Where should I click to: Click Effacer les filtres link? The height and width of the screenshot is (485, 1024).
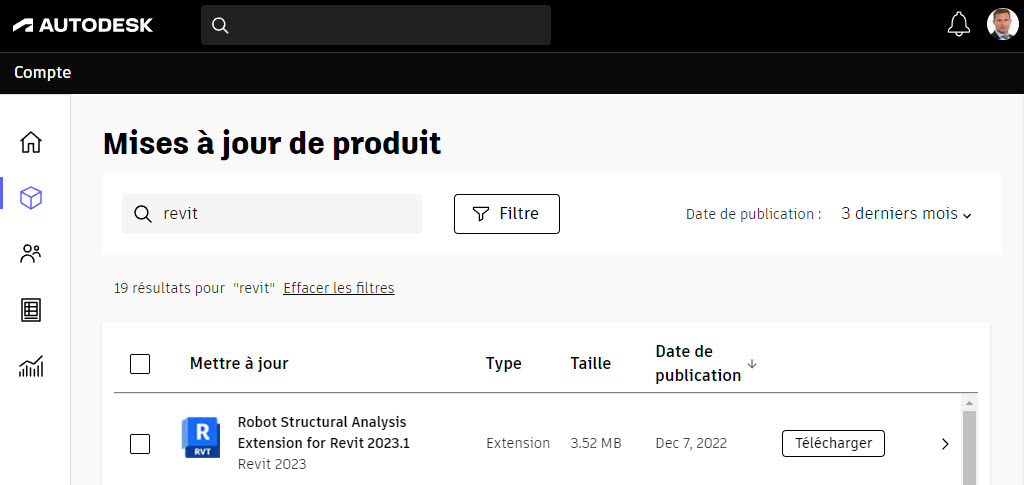pos(339,288)
